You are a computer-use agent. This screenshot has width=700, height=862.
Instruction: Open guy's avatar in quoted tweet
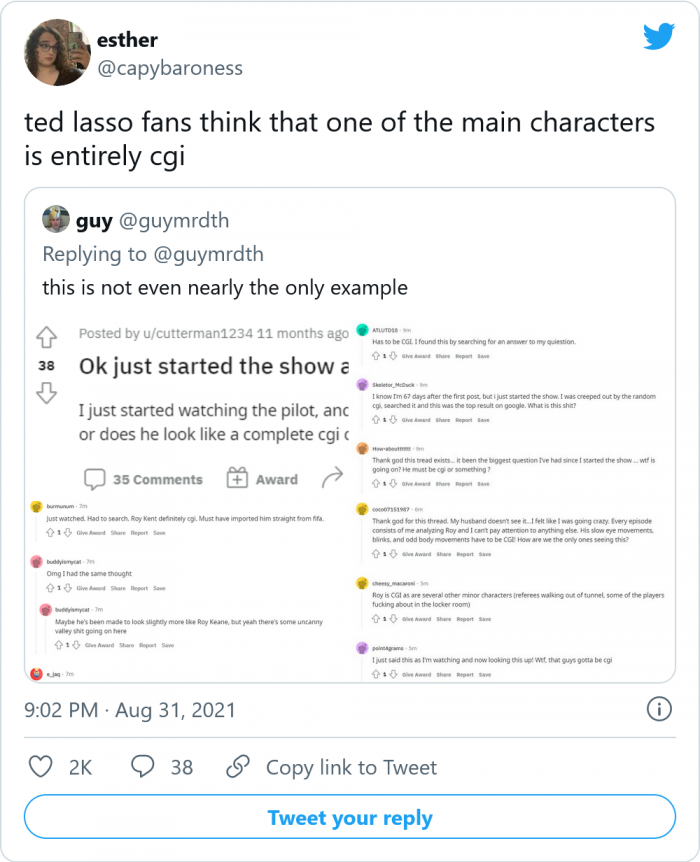56,219
